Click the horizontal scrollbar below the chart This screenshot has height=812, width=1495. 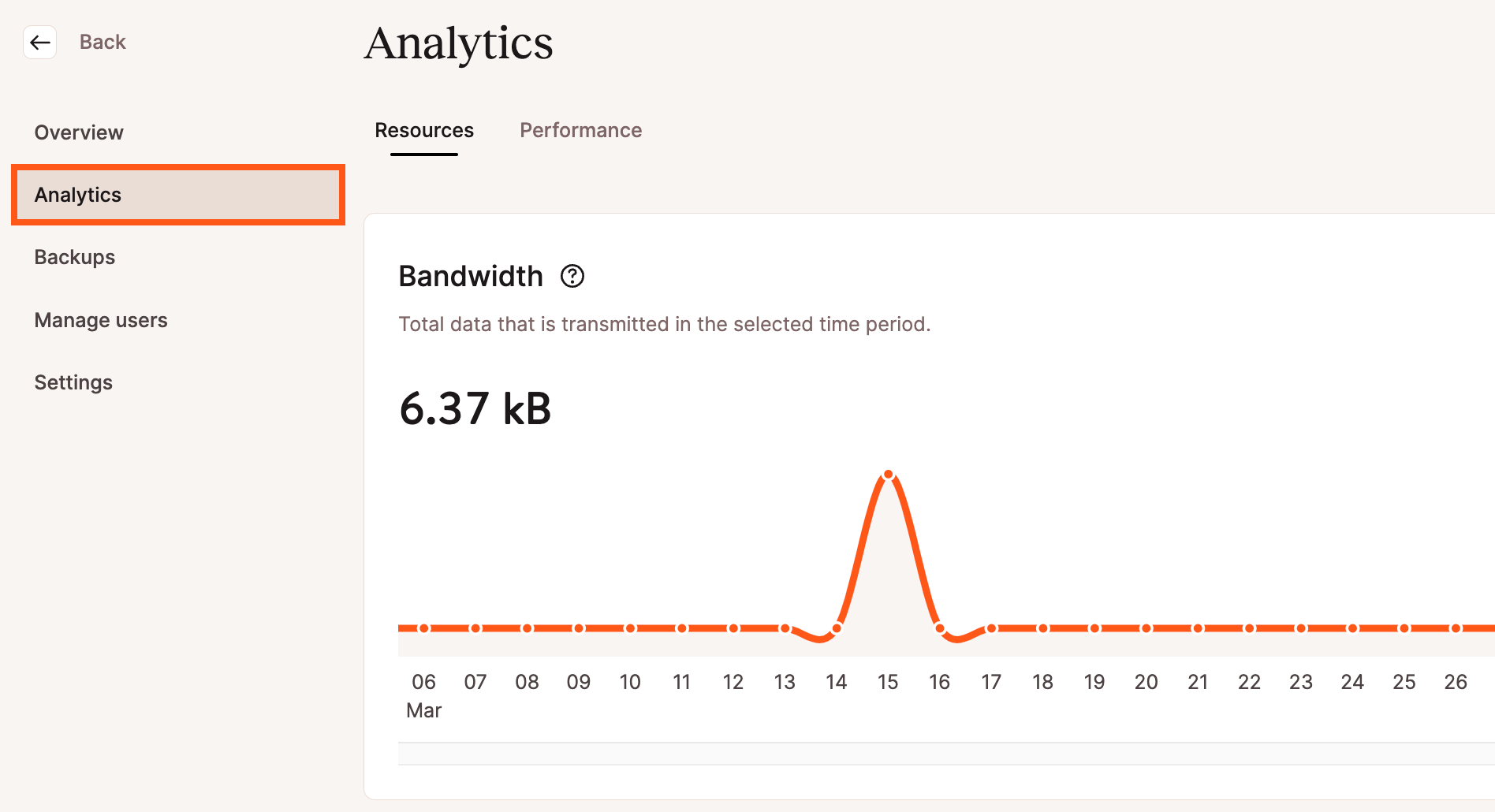coord(946,754)
